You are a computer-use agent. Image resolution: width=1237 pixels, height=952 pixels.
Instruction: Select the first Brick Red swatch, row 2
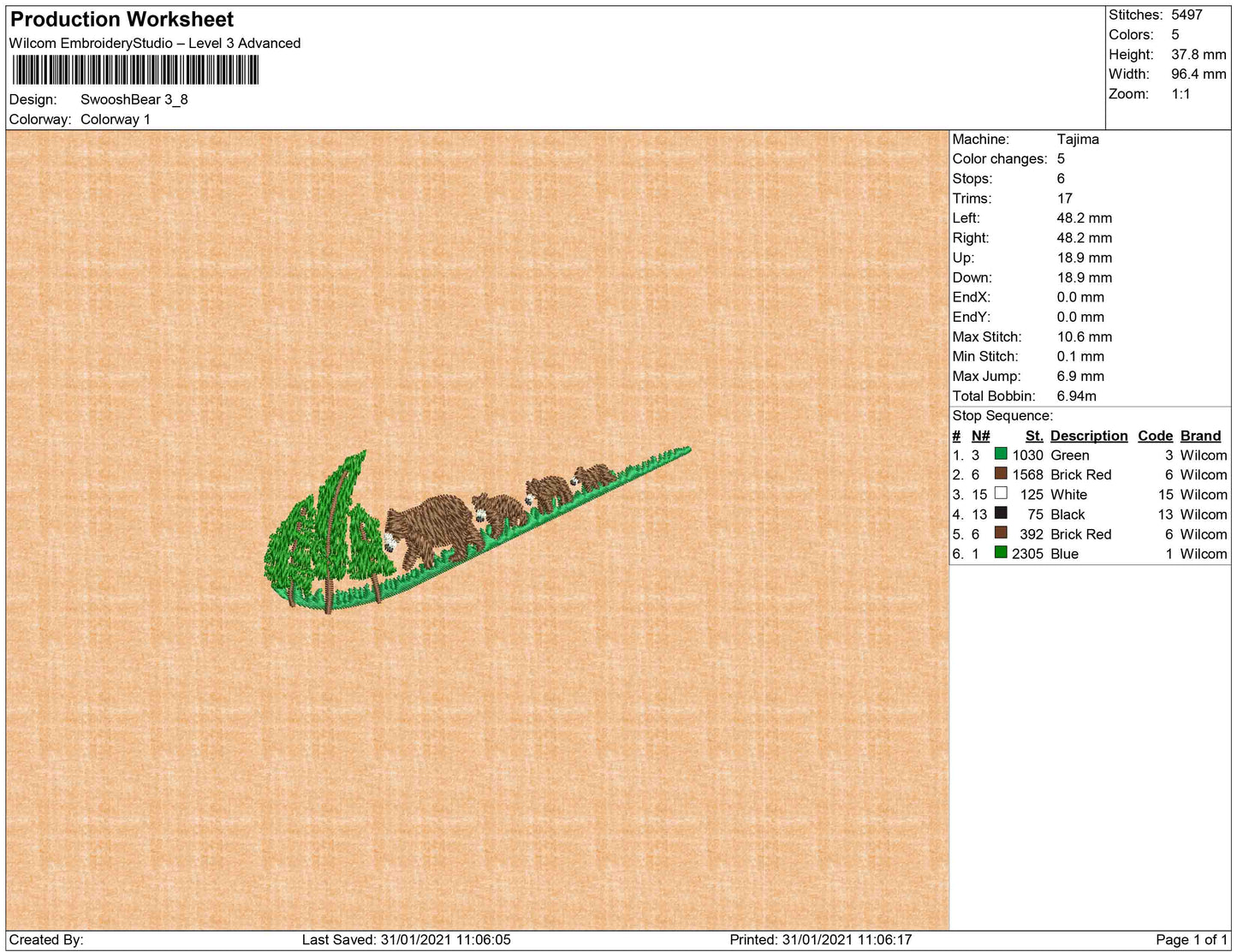coord(1000,473)
